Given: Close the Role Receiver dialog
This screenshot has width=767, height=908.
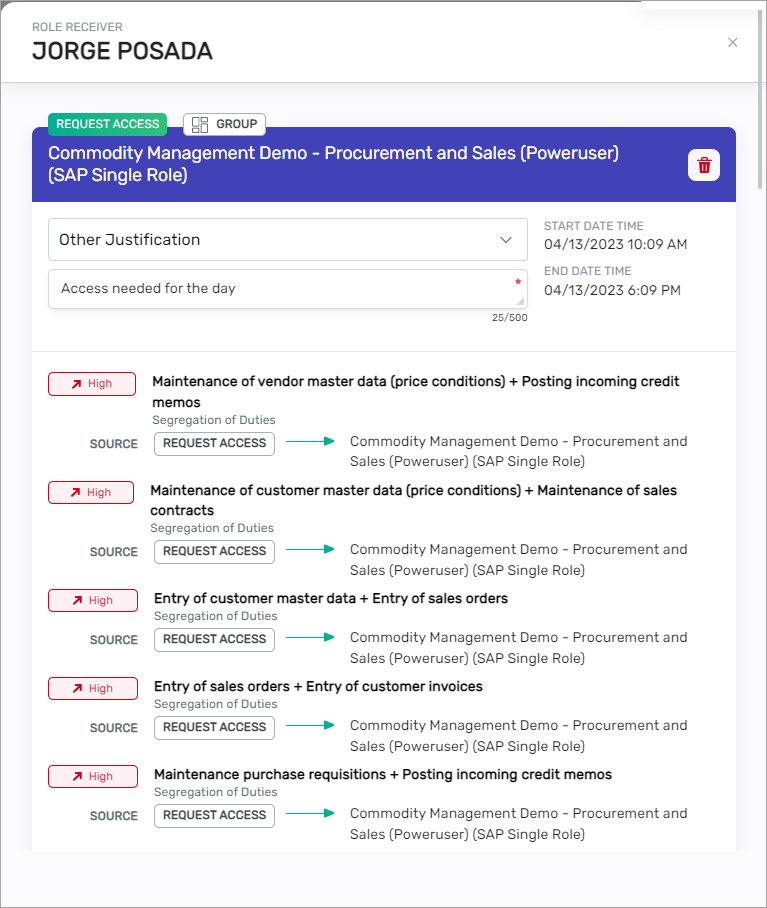Looking at the screenshot, I should point(733,42).
